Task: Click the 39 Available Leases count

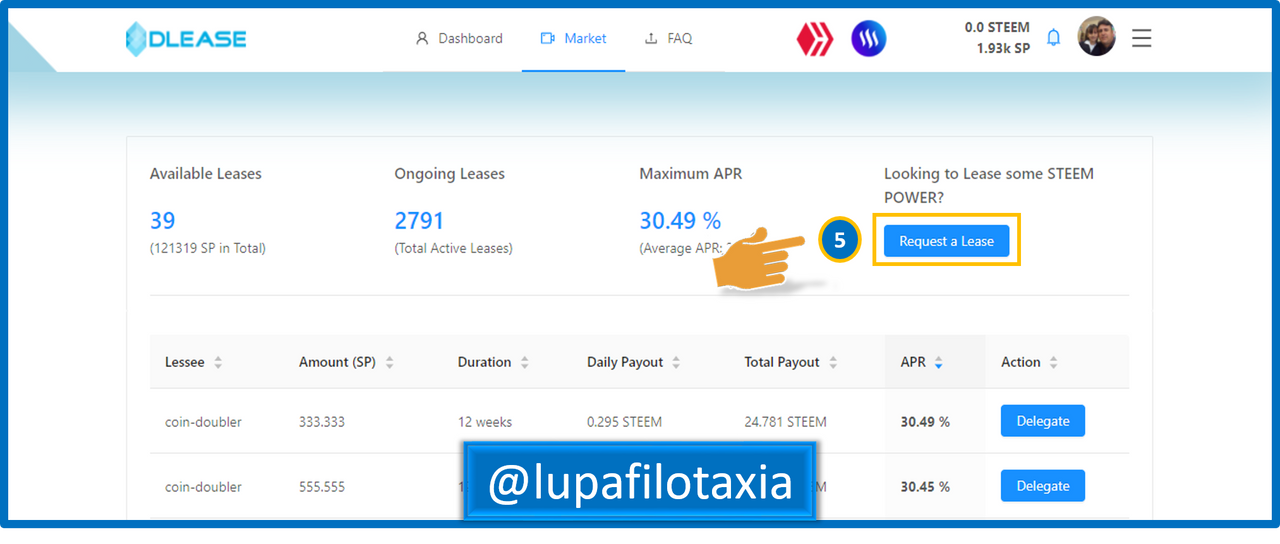Action: point(163,220)
